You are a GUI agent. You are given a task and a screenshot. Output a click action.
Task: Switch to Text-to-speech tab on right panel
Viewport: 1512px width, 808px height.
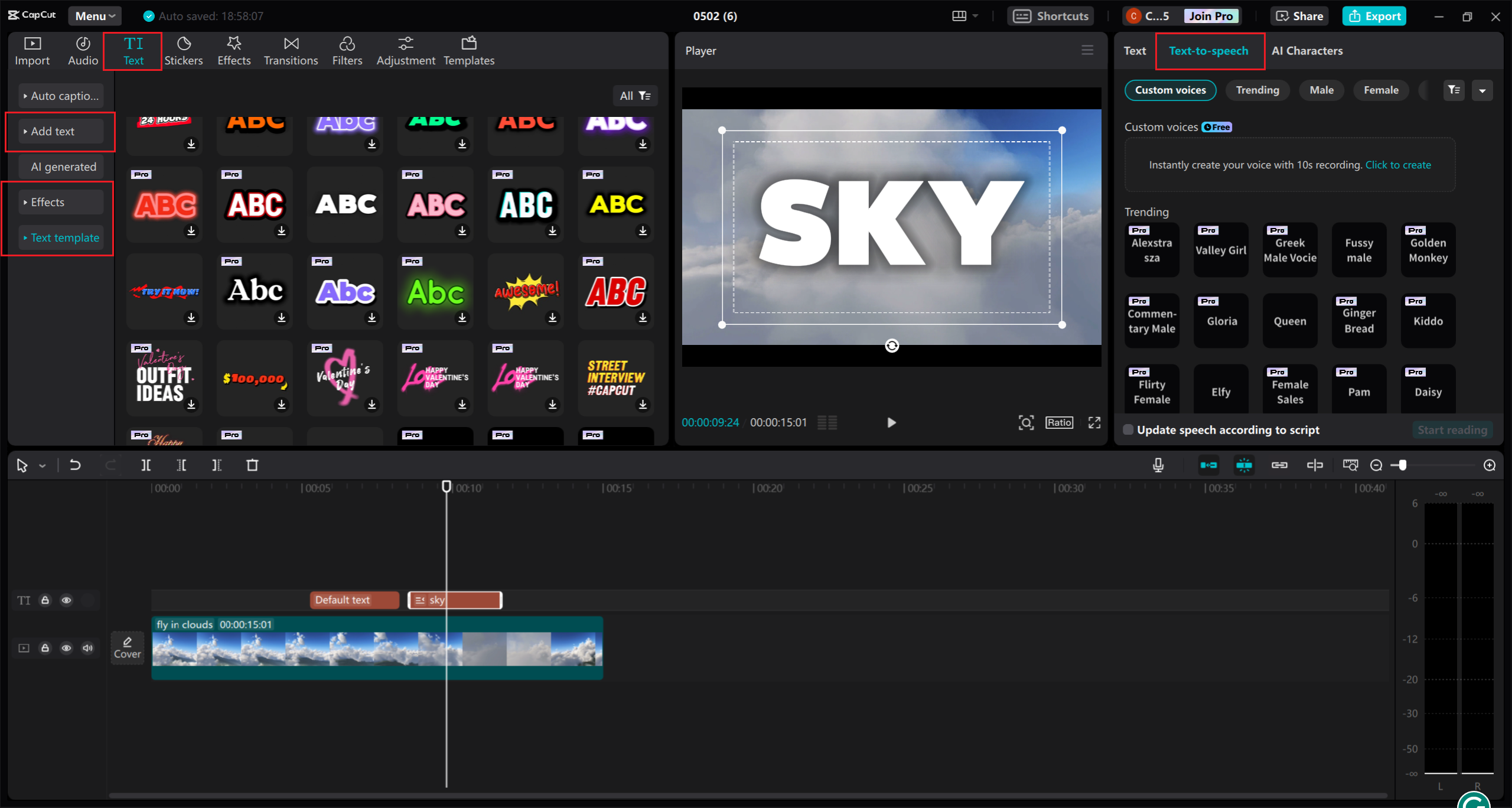pyautogui.click(x=1208, y=50)
